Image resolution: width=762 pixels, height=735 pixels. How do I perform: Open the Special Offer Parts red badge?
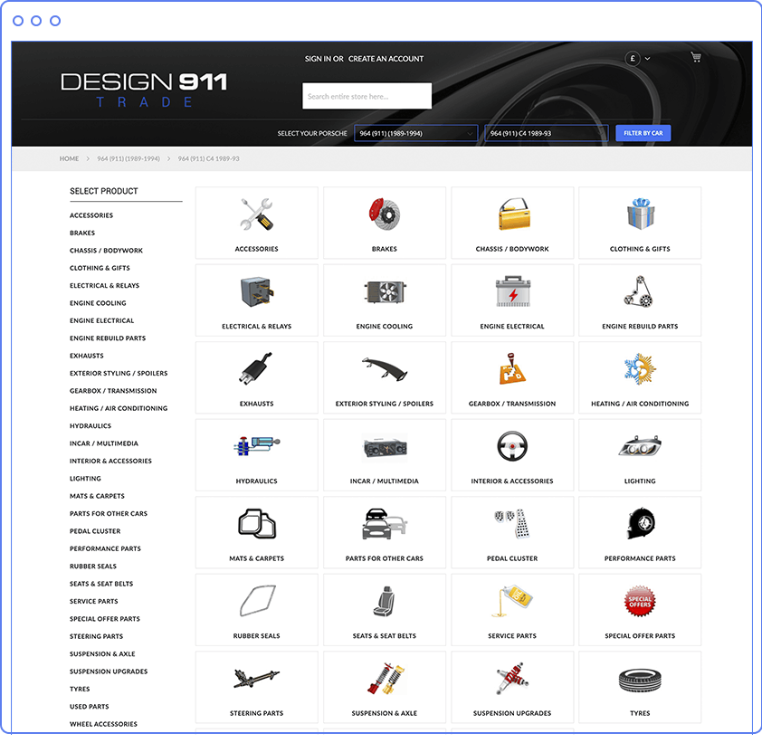(639, 602)
